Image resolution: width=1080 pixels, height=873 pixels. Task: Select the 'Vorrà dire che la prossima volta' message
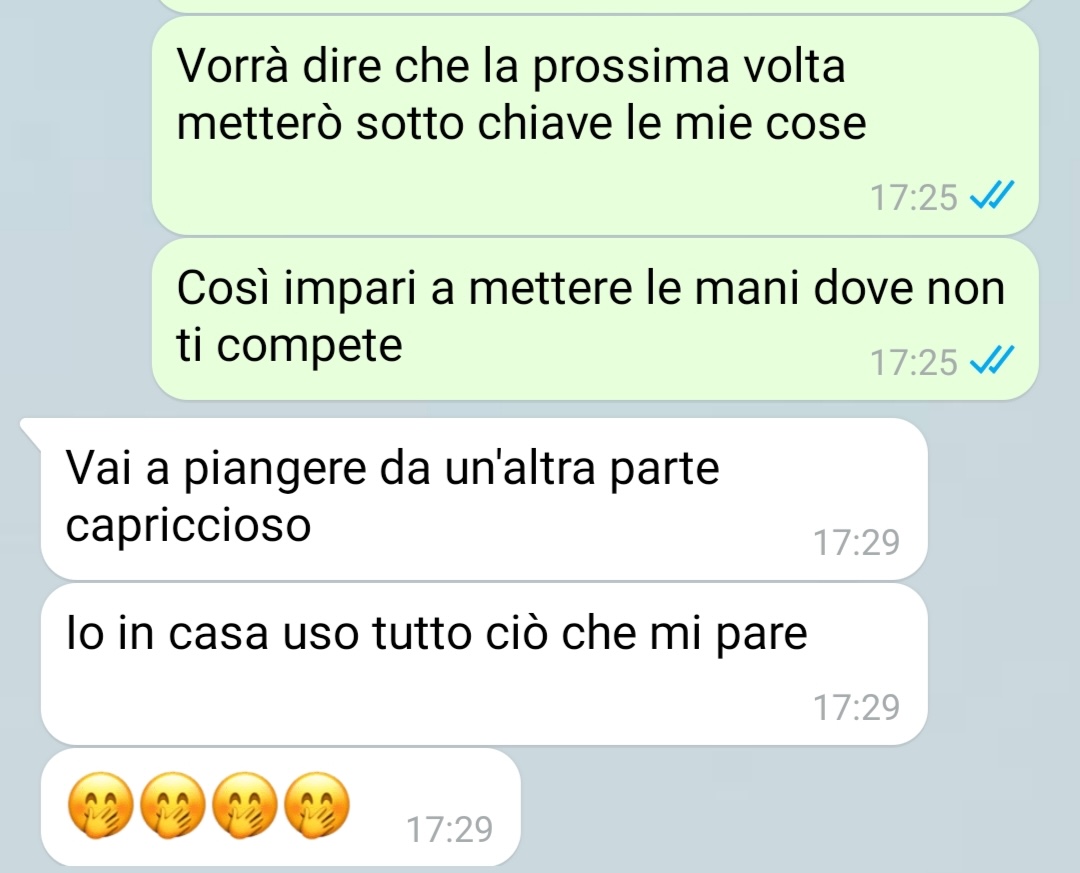click(x=595, y=125)
